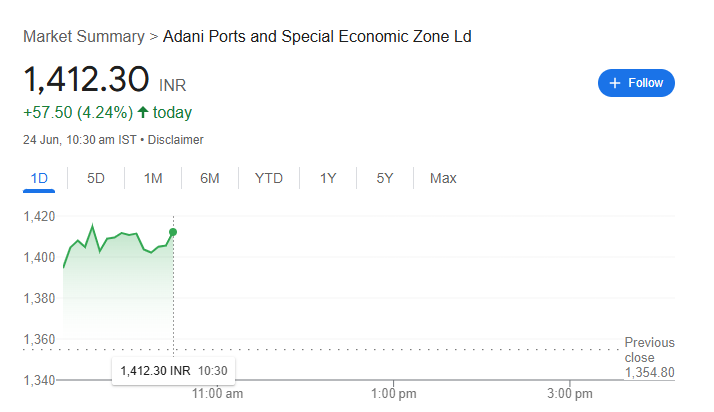Click the 1:00 pm axis marker
The width and height of the screenshot is (714, 412).
click(394, 393)
